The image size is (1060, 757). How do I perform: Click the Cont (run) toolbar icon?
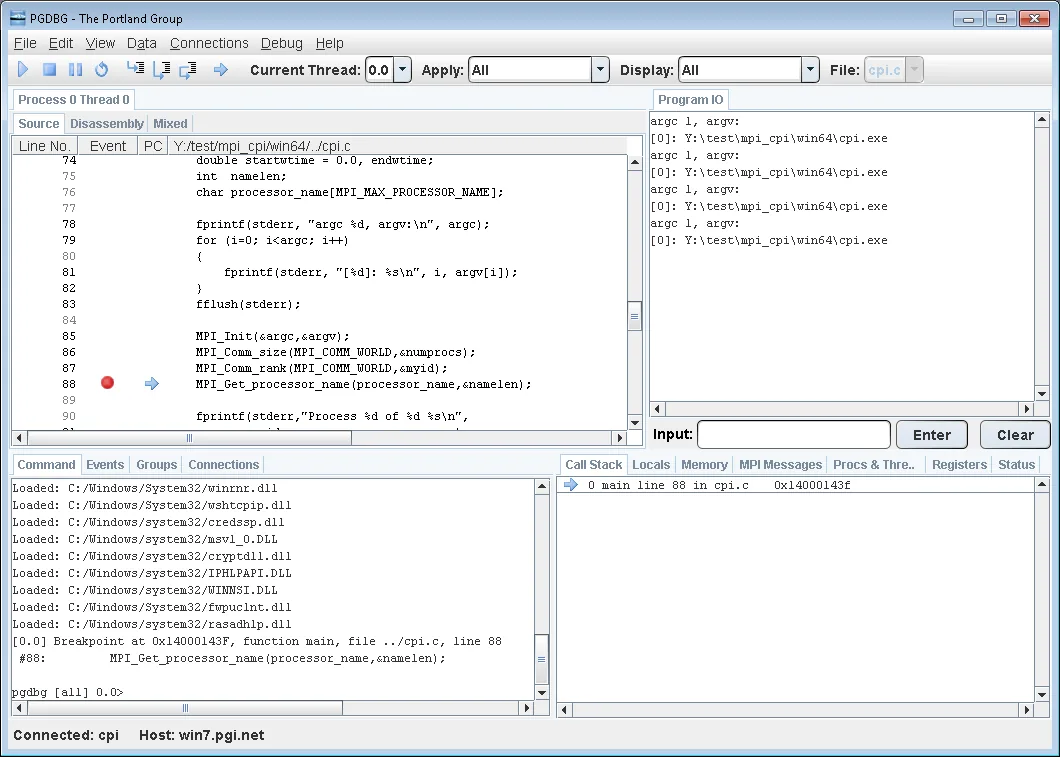click(x=23, y=70)
